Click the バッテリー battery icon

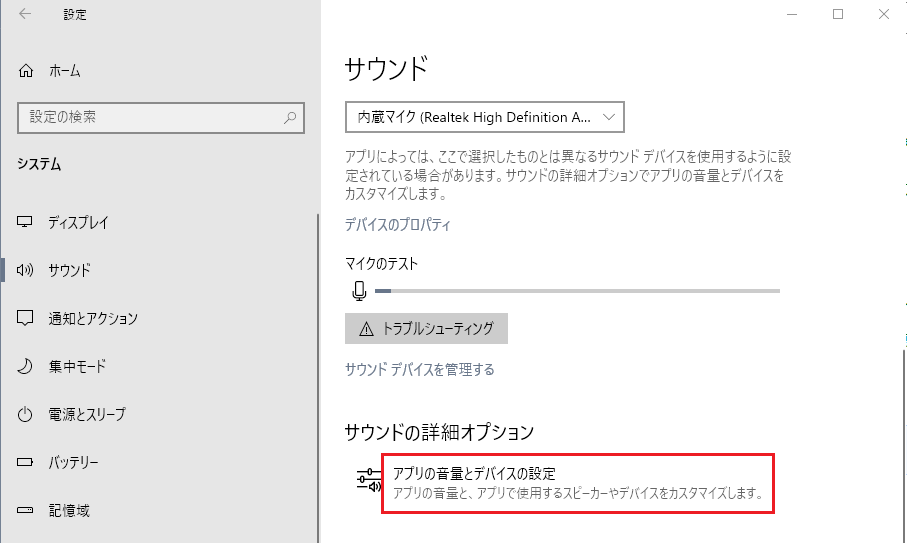[x=25, y=462]
